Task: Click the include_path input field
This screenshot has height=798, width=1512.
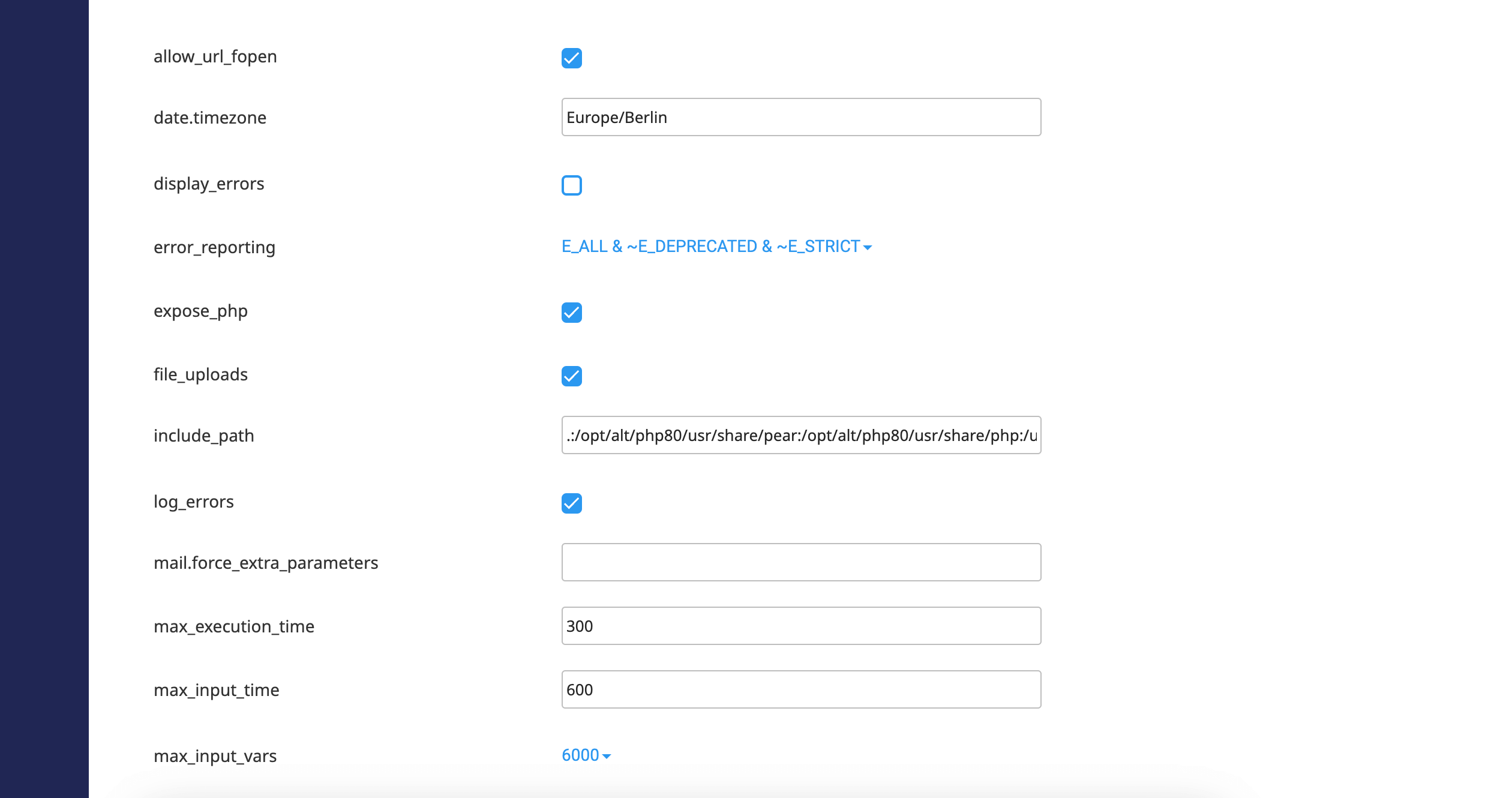Action: pos(801,435)
